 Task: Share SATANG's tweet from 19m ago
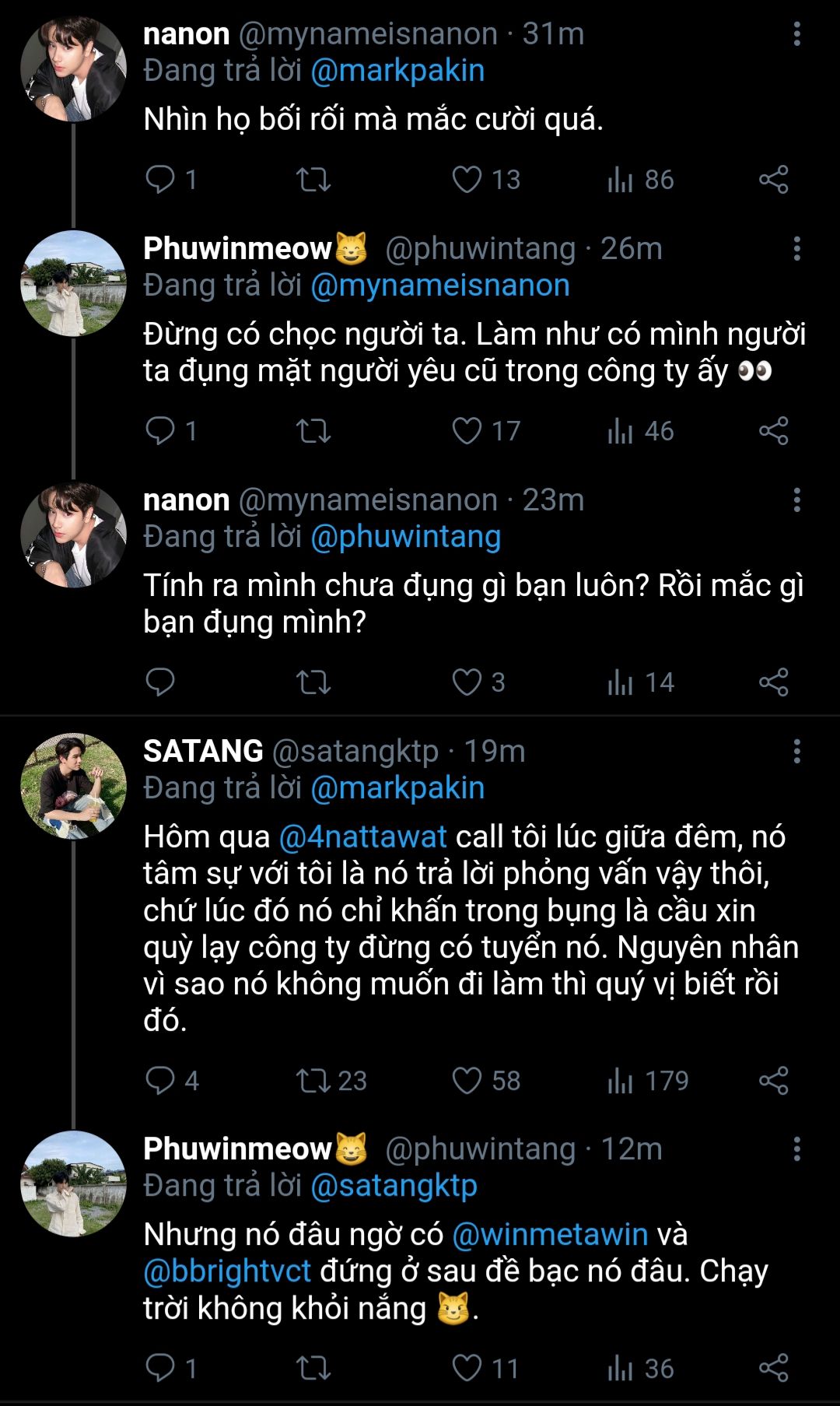pos(773,1081)
